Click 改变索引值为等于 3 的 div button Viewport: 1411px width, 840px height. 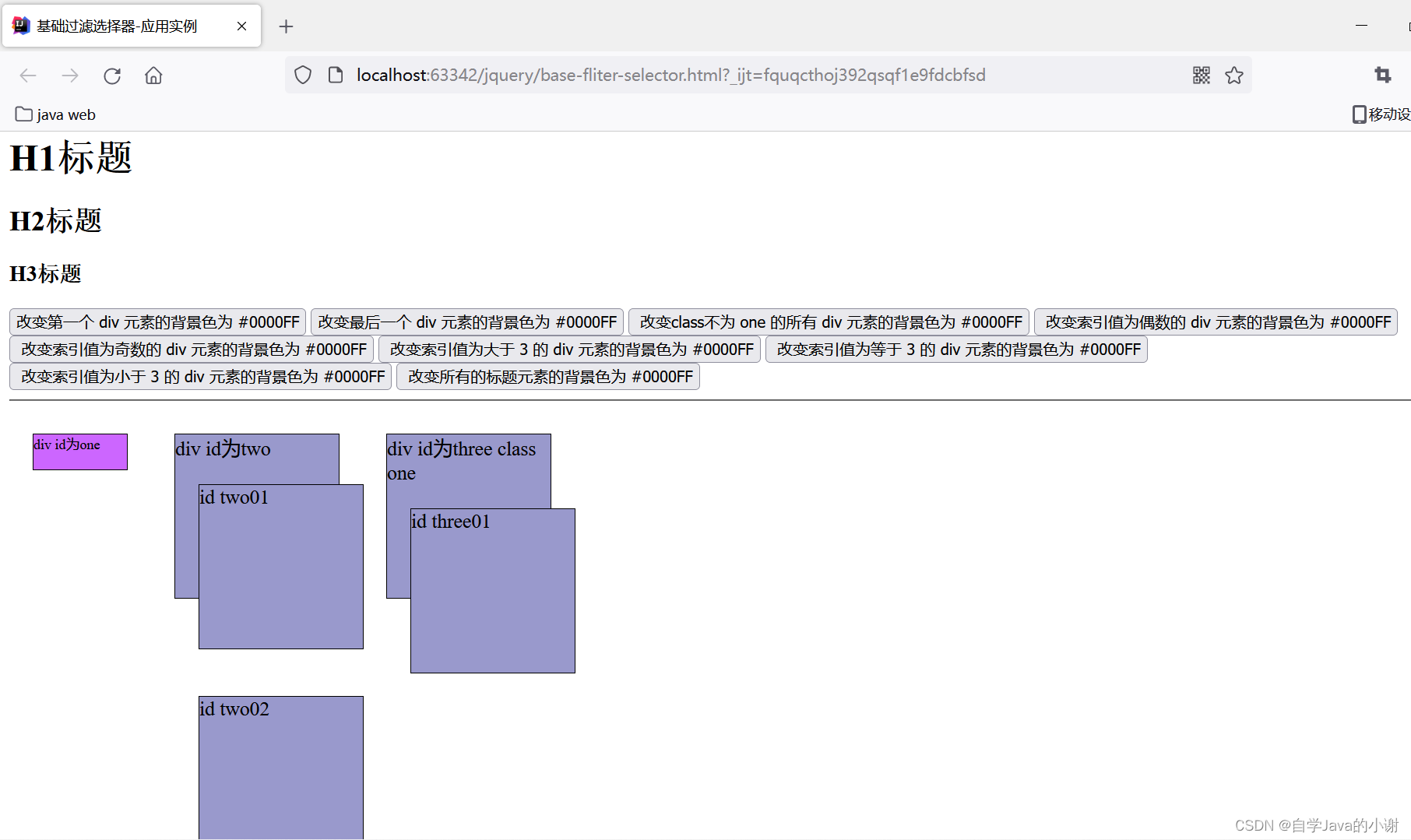click(956, 350)
